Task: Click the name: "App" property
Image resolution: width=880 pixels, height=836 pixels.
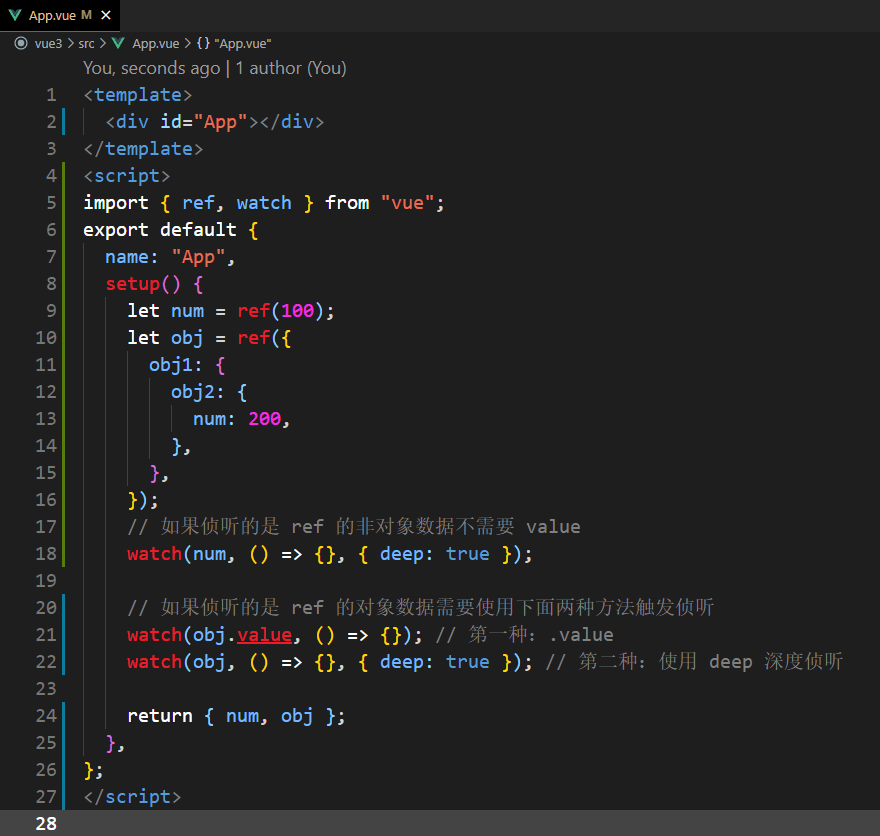Action: click(x=166, y=257)
